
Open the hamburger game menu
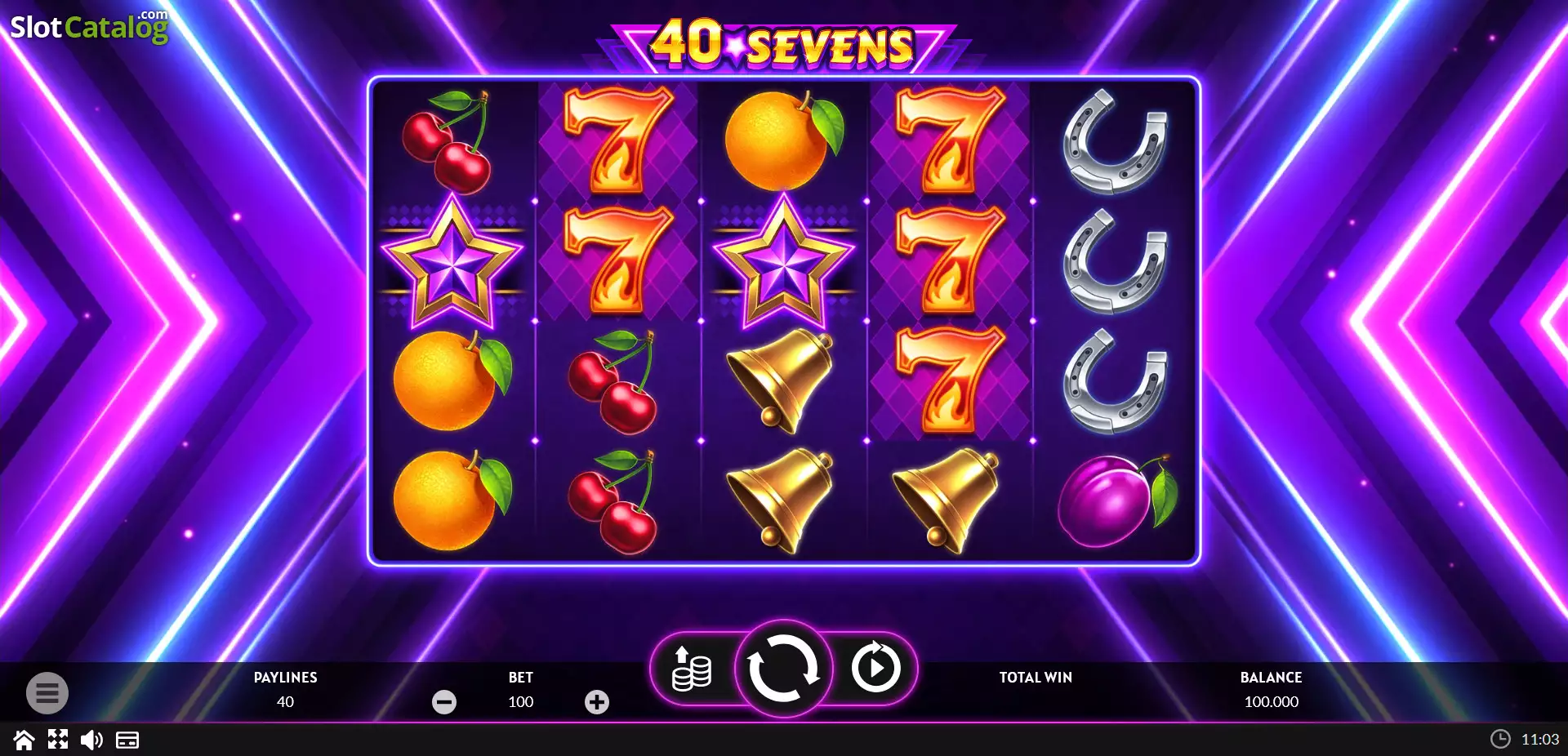pyautogui.click(x=47, y=693)
